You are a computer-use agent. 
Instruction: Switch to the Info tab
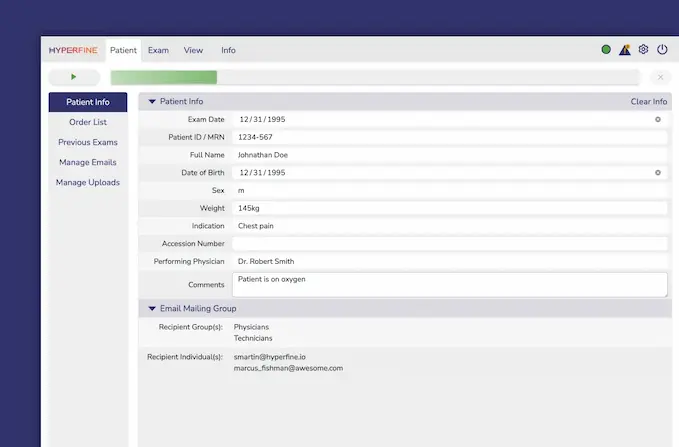click(228, 50)
